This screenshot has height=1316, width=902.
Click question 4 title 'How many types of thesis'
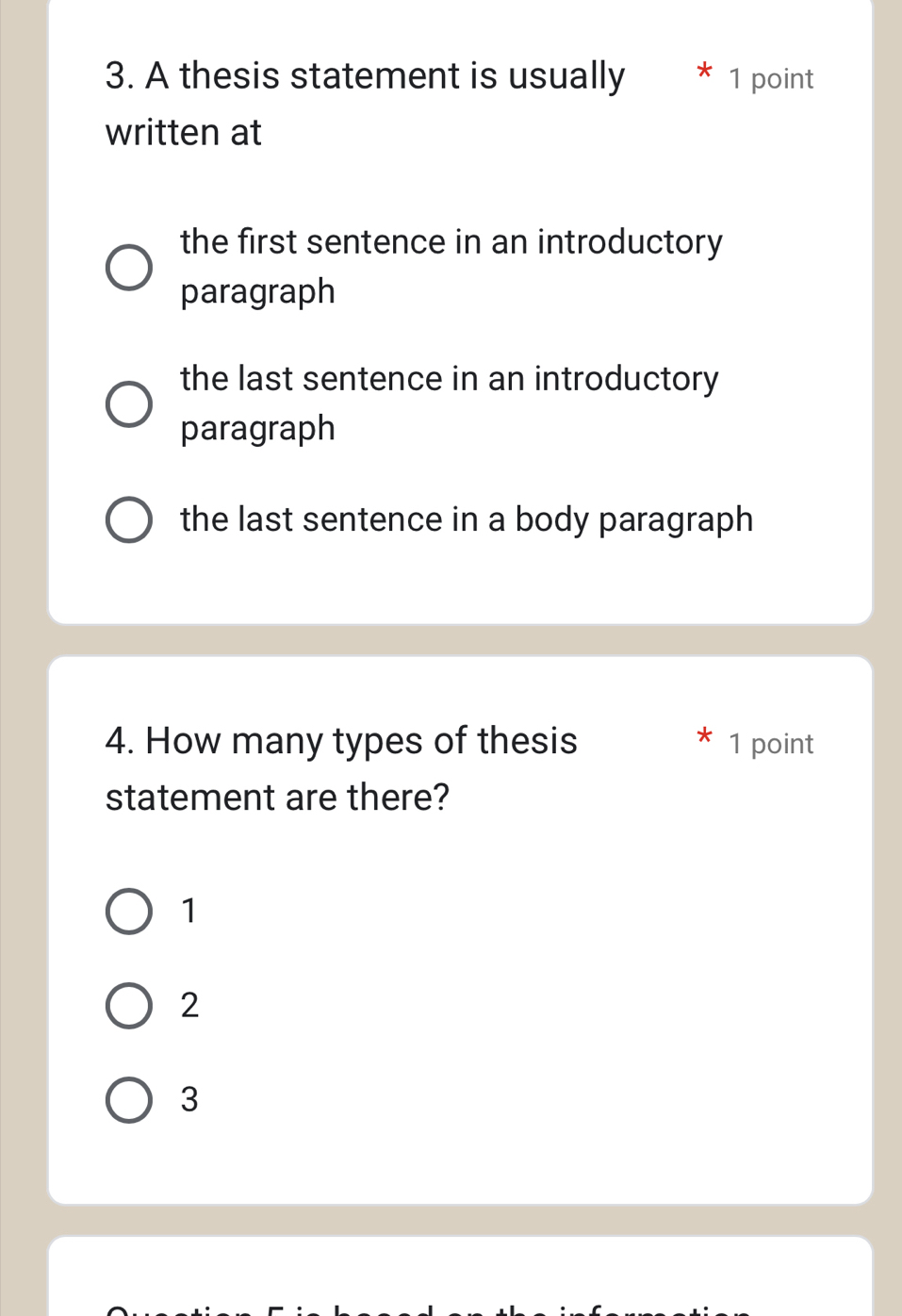point(341,741)
